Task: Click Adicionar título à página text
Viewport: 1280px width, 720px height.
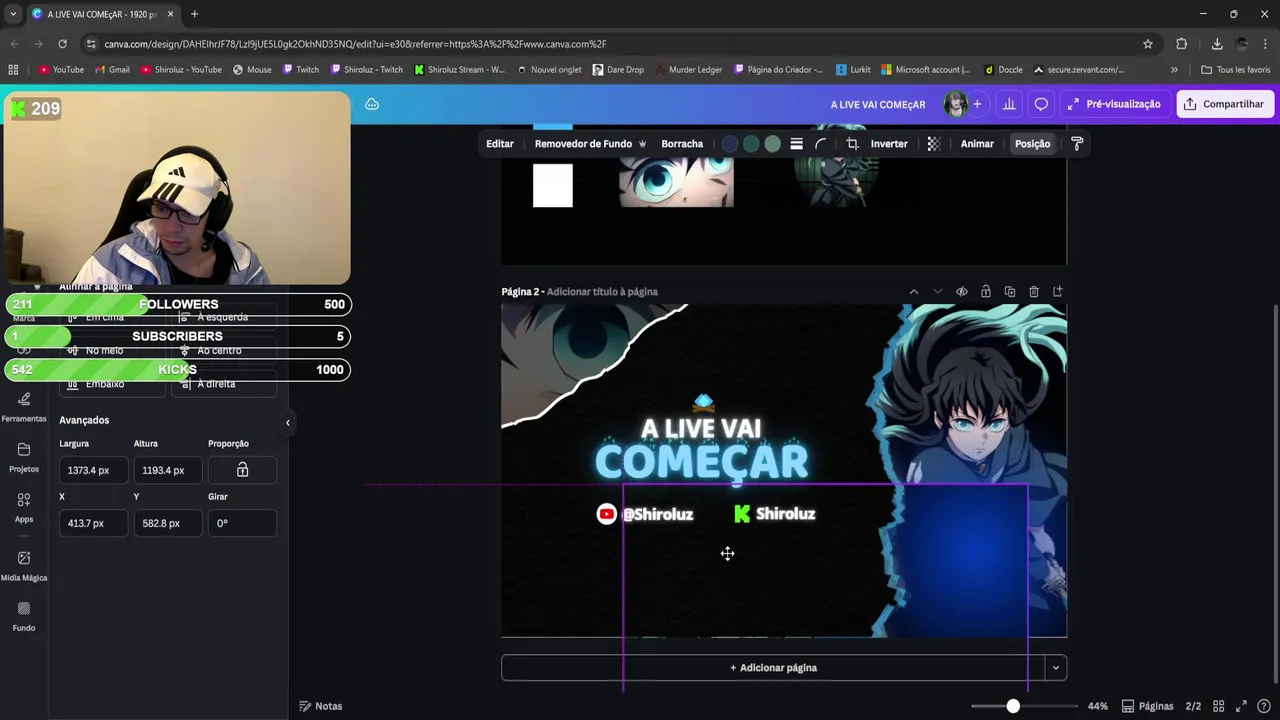Action: 602,292
